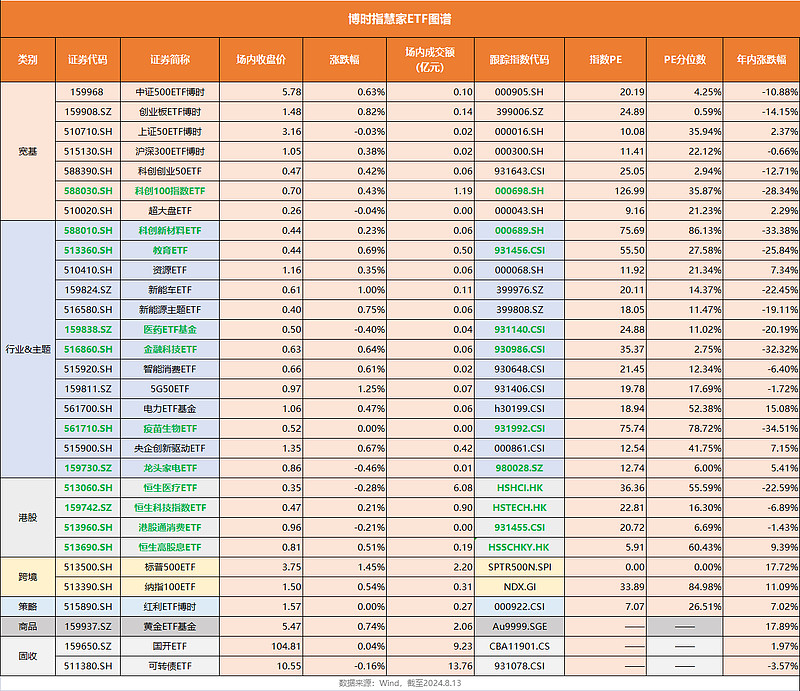Click the green name 恒生医疗ETF
Viewport: 800px width, 691px height.
coord(170,488)
